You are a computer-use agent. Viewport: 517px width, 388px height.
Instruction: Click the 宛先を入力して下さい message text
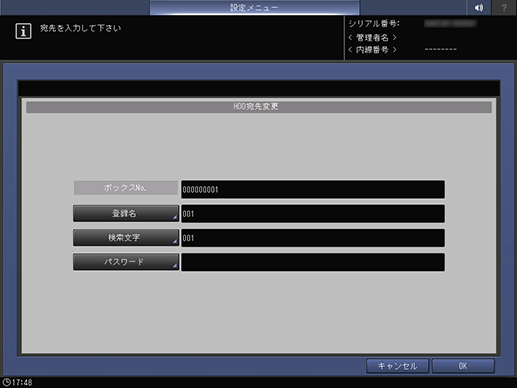[80, 28]
